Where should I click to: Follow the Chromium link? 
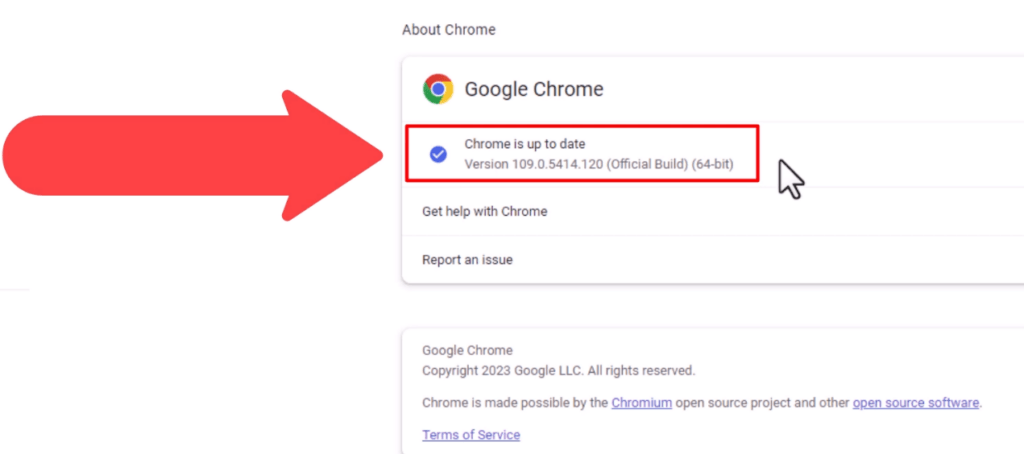coord(641,402)
